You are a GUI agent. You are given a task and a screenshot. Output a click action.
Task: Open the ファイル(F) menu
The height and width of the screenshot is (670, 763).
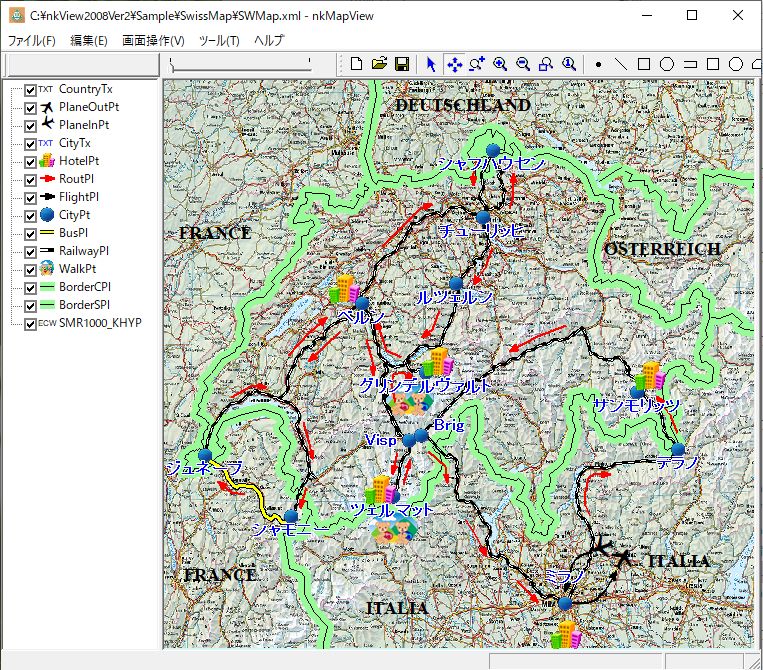[x=32, y=41]
